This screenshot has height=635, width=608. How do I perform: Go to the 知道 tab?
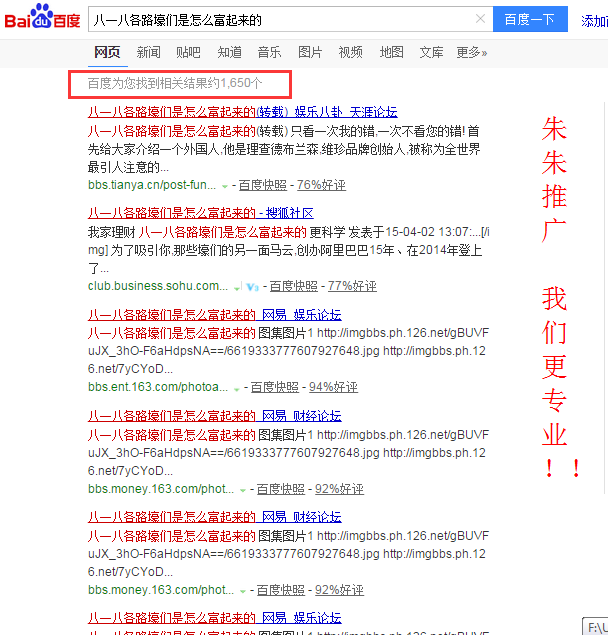tap(230, 52)
